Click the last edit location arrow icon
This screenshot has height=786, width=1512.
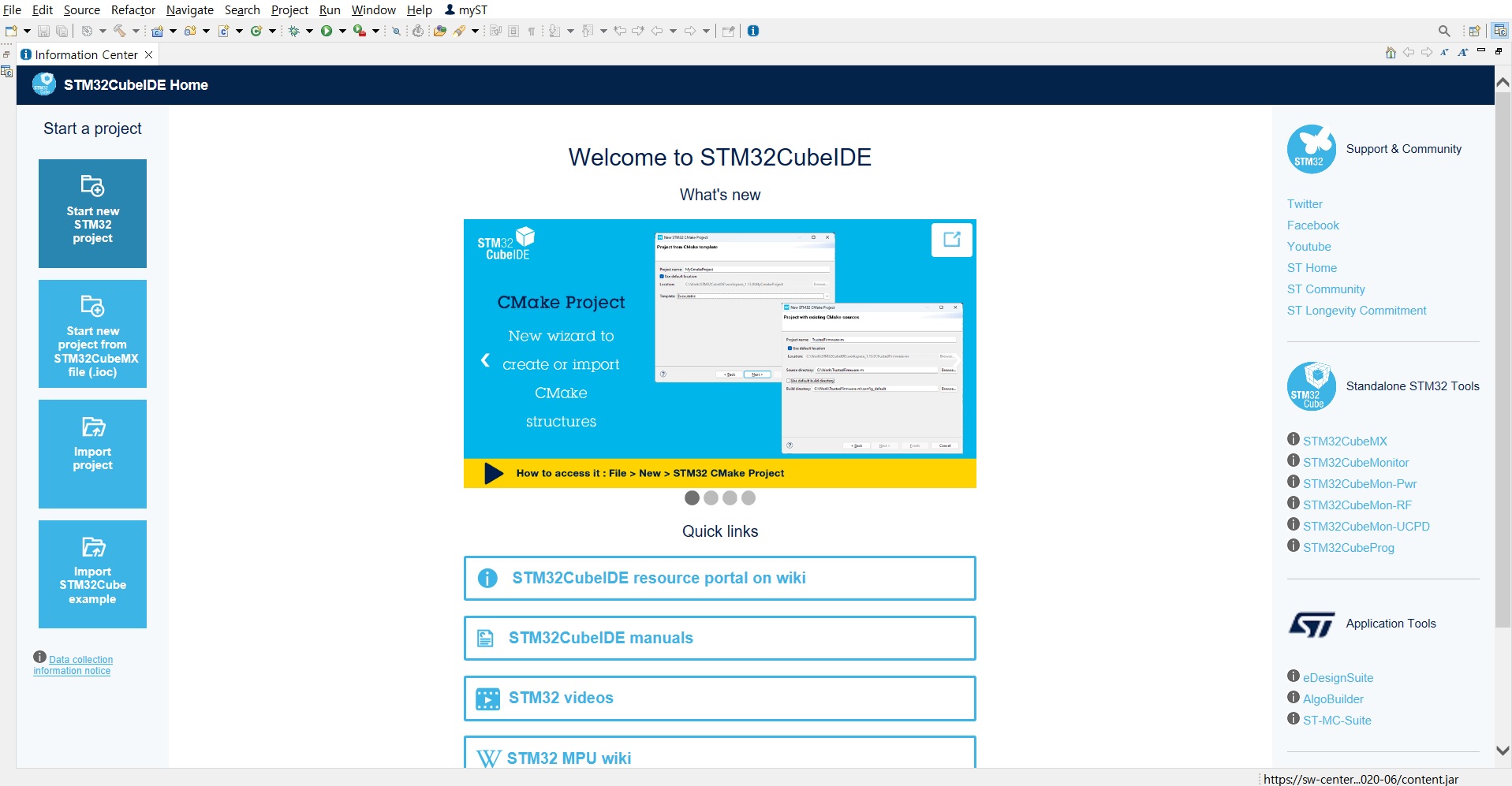click(620, 31)
